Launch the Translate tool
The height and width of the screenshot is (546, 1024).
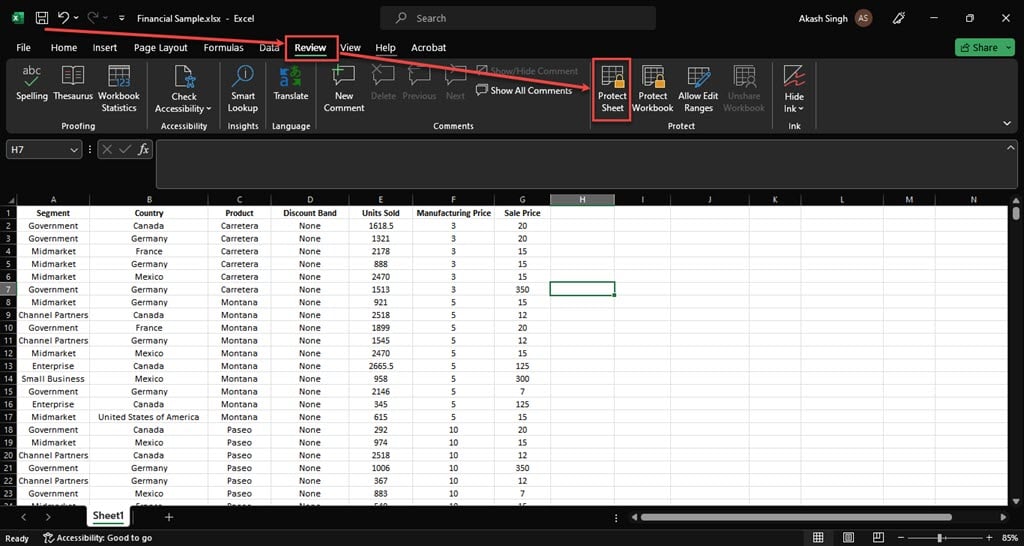pos(291,84)
